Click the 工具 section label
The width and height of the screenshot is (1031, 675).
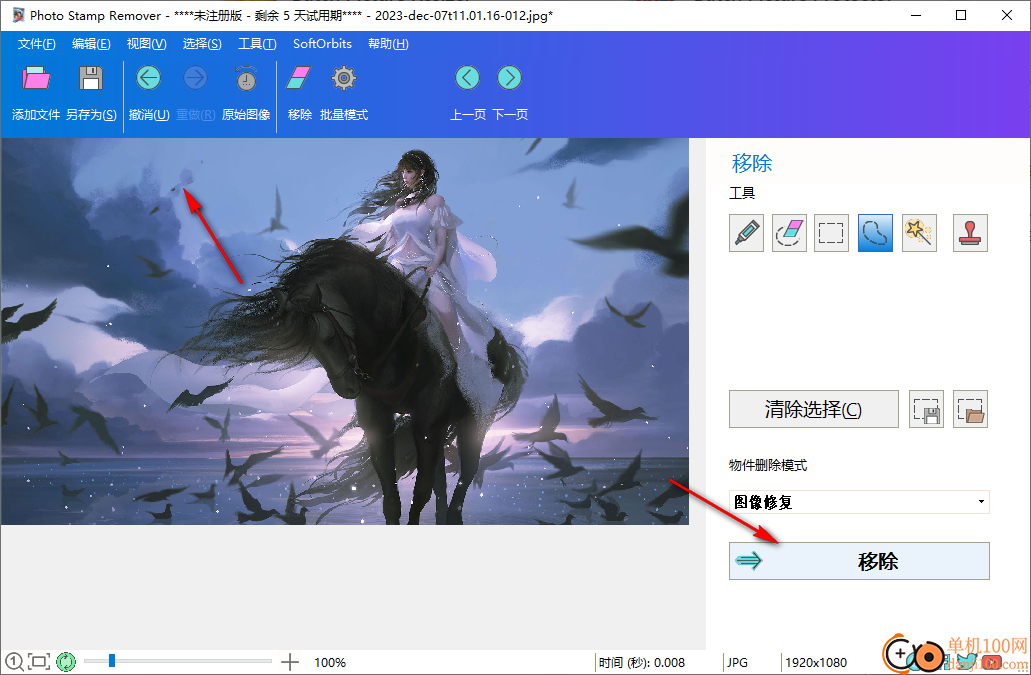[x=742, y=193]
